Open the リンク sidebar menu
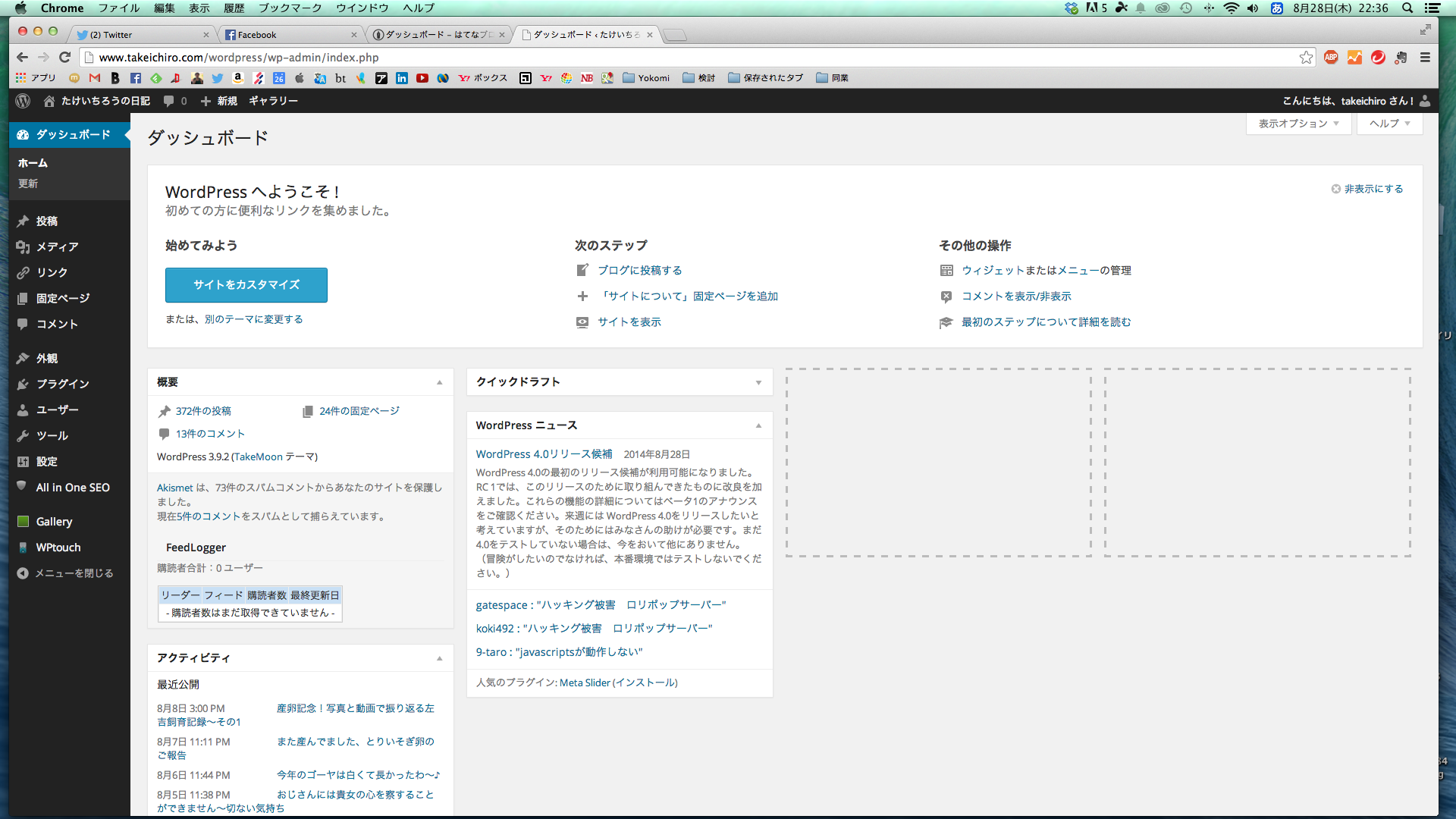 pyautogui.click(x=70, y=272)
